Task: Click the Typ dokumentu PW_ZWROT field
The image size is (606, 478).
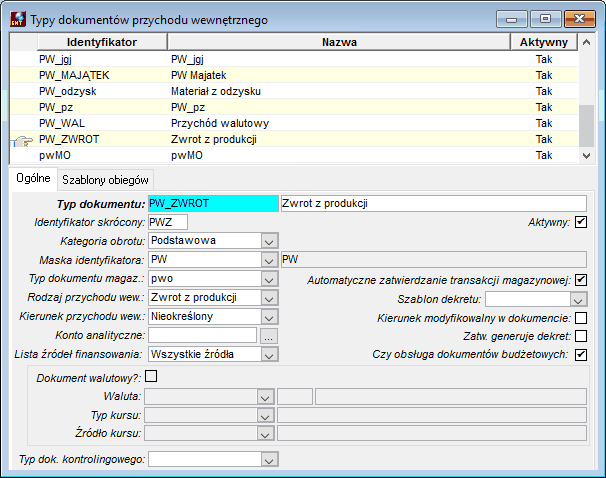Action: tap(213, 204)
